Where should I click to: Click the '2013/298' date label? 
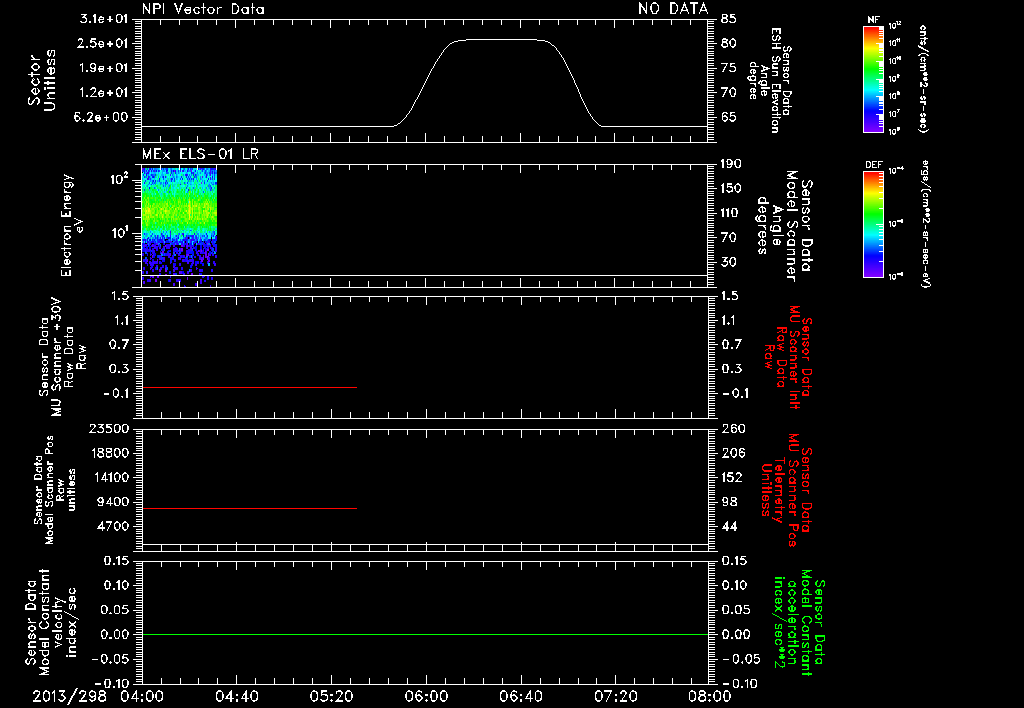pos(69,696)
